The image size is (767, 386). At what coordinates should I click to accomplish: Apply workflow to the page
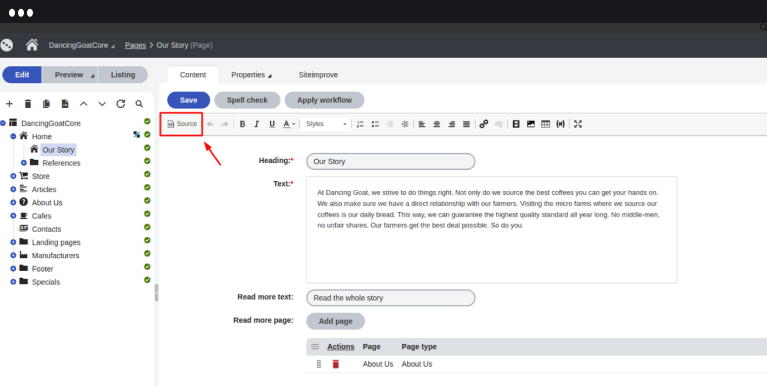324,100
